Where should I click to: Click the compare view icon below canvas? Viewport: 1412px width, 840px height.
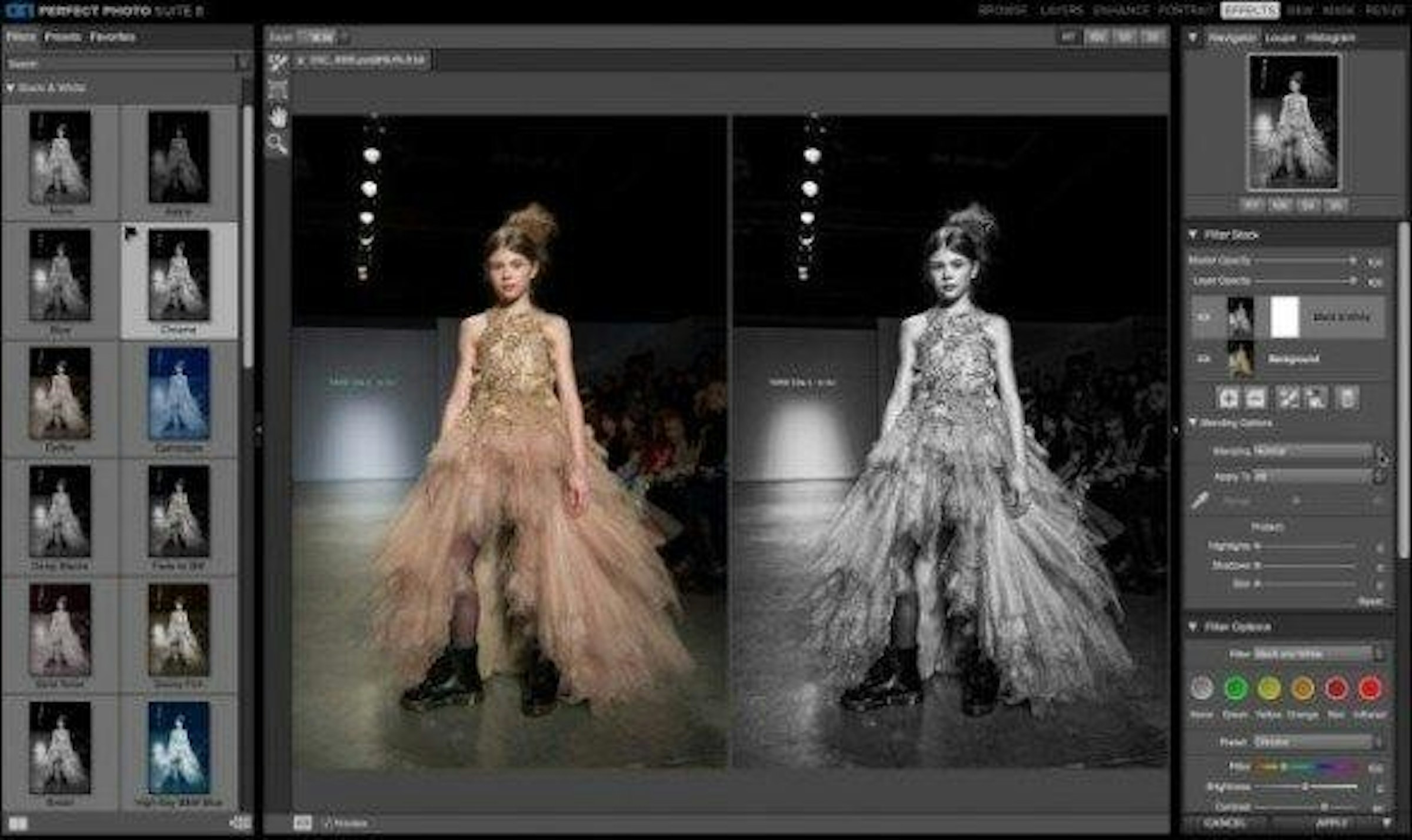point(302,822)
